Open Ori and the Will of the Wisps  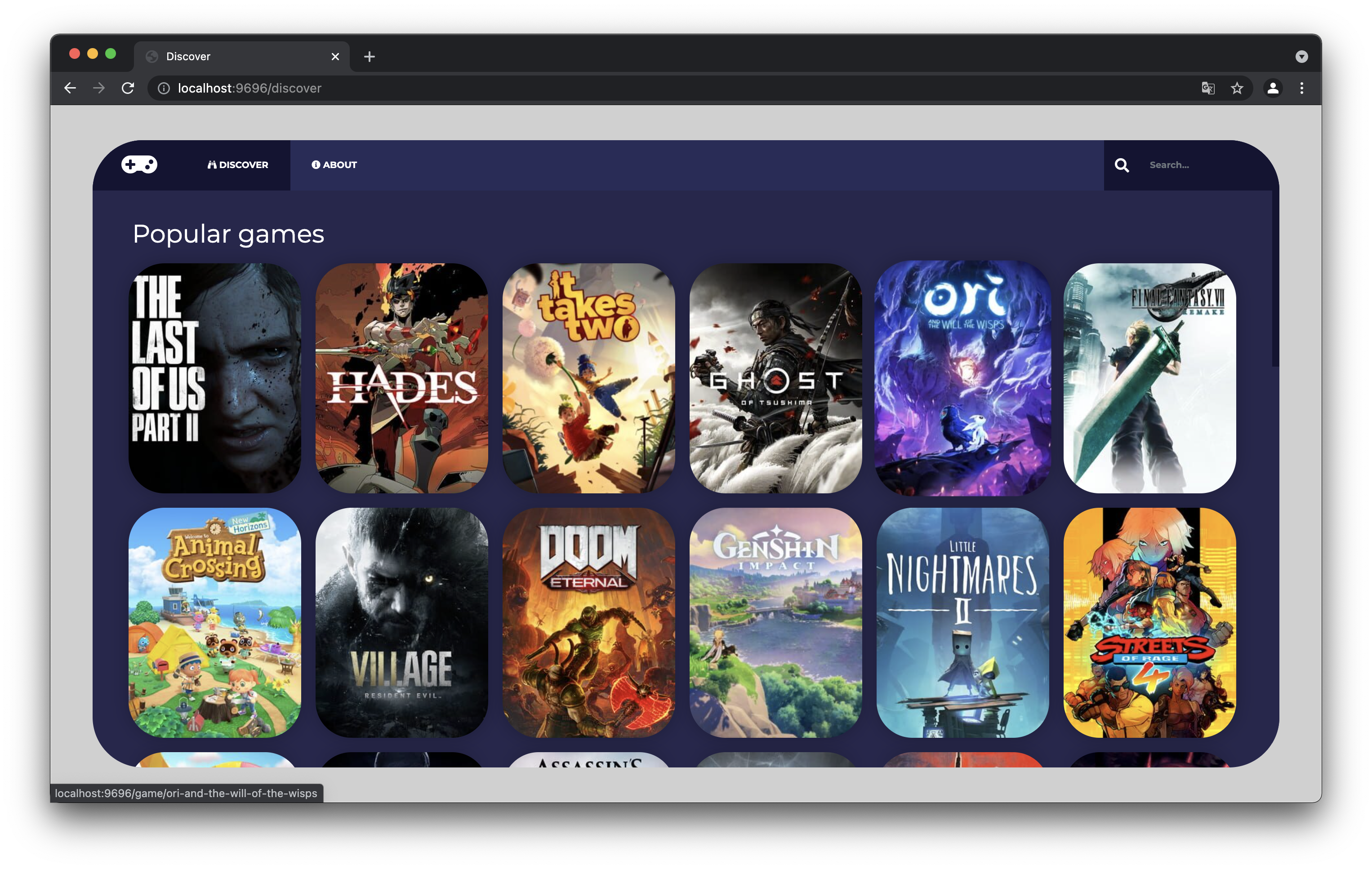pyautogui.click(x=962, y=378)
